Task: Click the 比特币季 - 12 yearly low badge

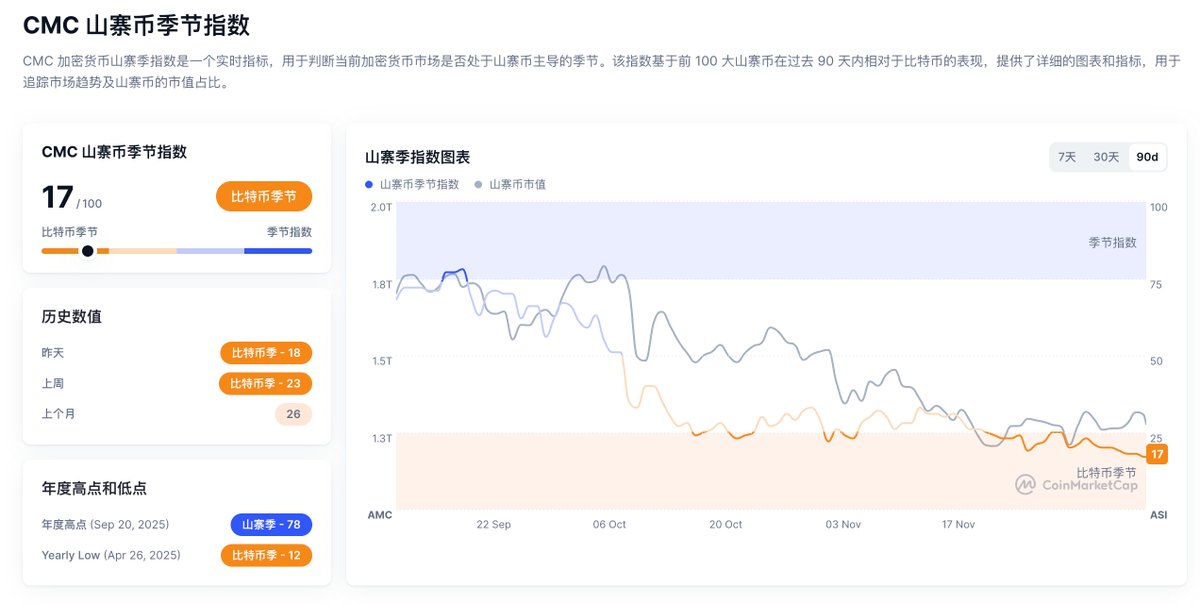Action: point(266,555)
